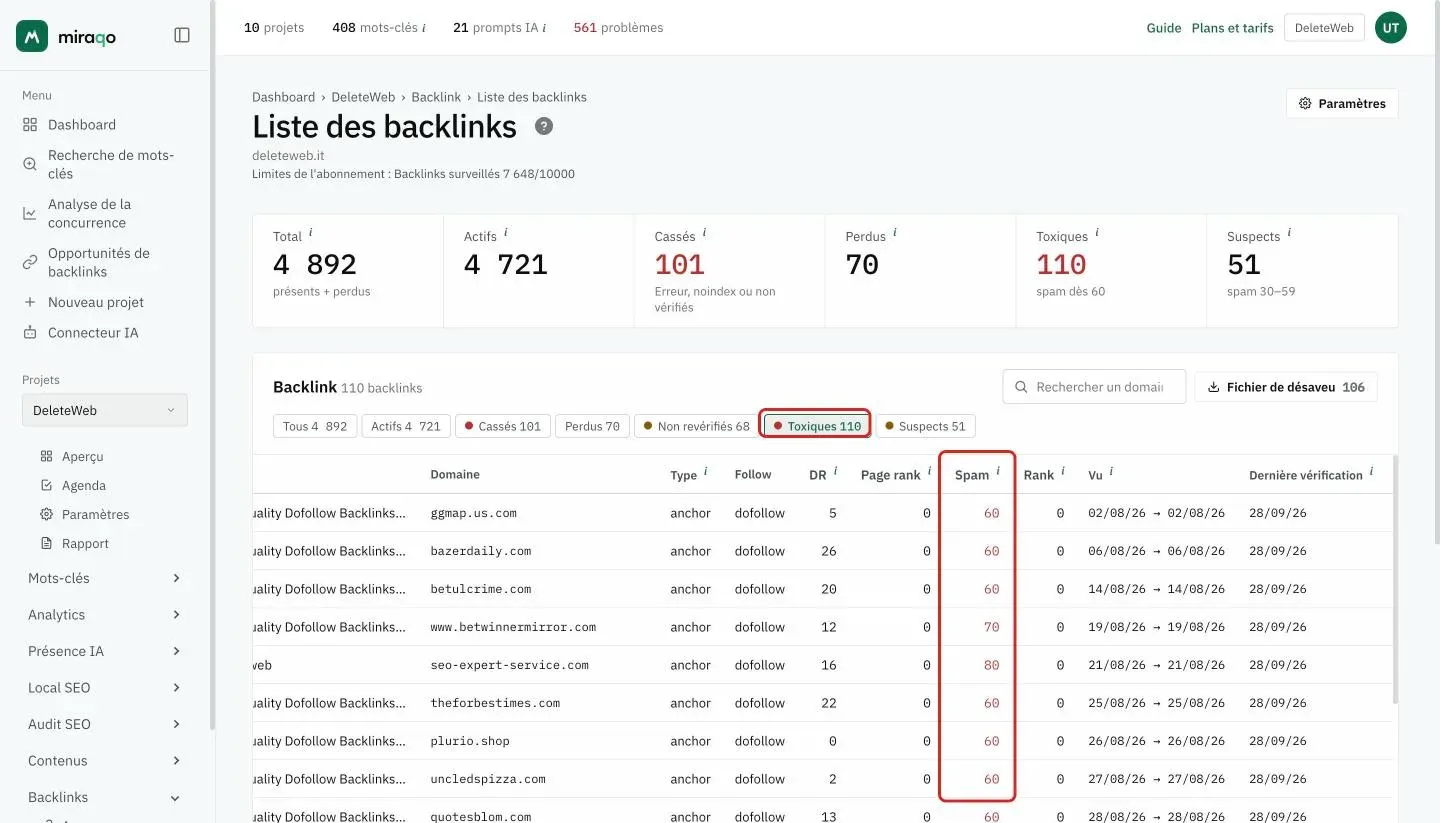Select the Actifs 4 721 filter tab
Image resolution: width=1440 pixels, height=823 pixels.
[406, 426]
